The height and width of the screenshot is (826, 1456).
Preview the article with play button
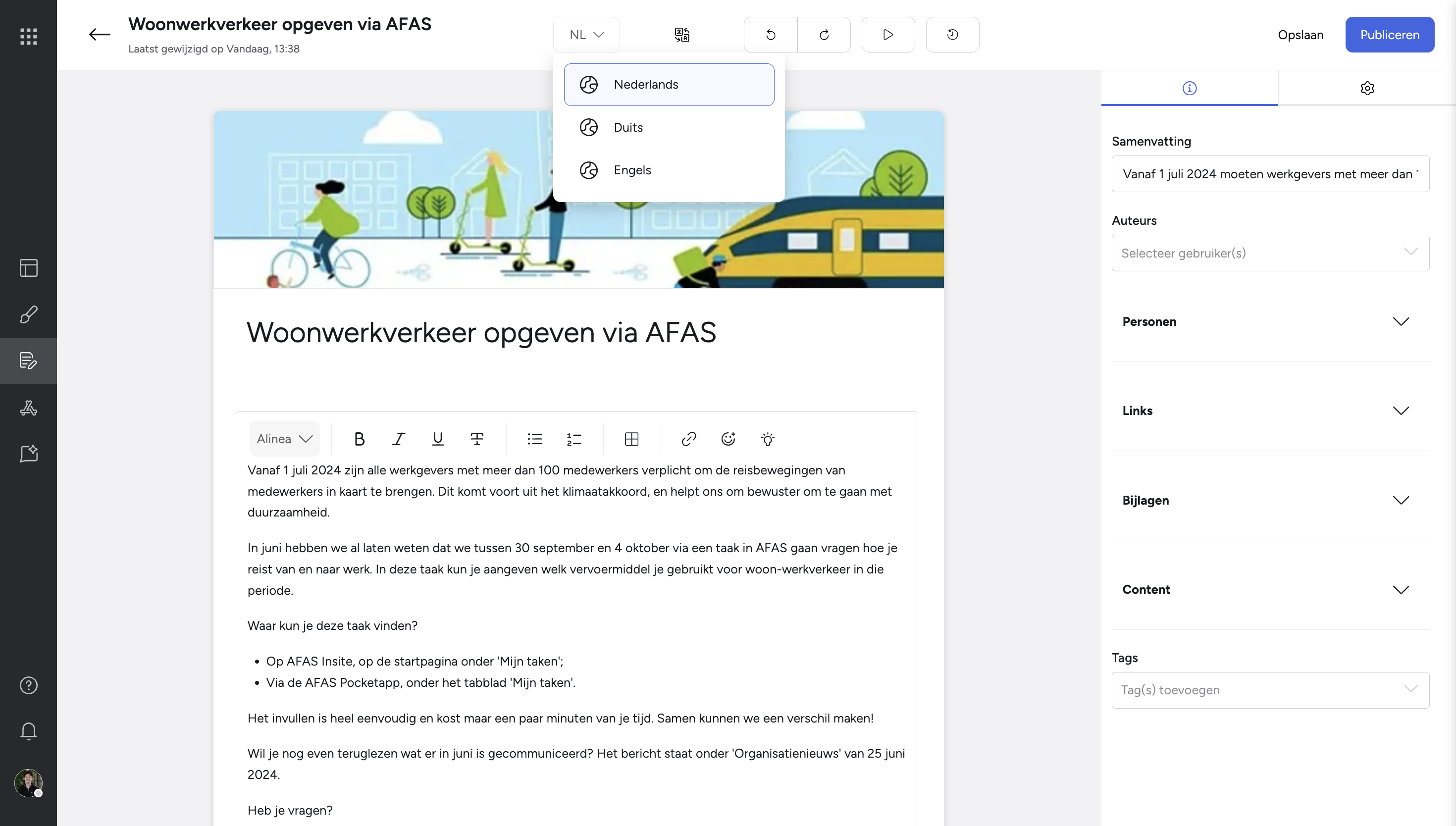click(x=888, y=35)
